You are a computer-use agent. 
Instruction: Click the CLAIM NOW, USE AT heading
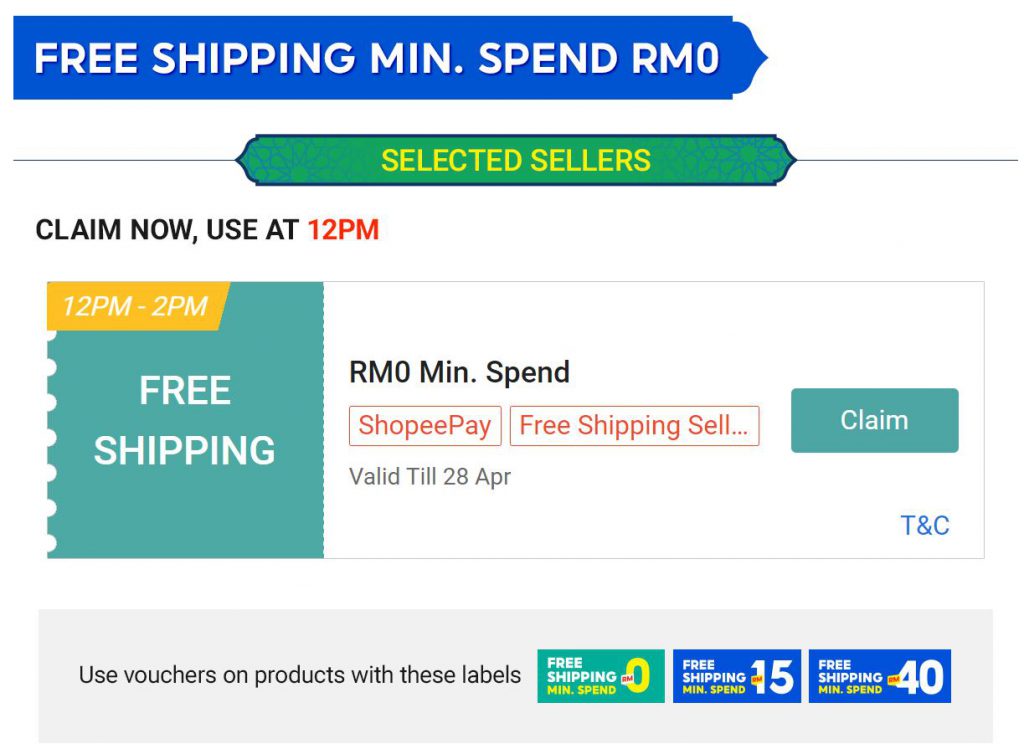pyautogui.click(x=167, y=230)
